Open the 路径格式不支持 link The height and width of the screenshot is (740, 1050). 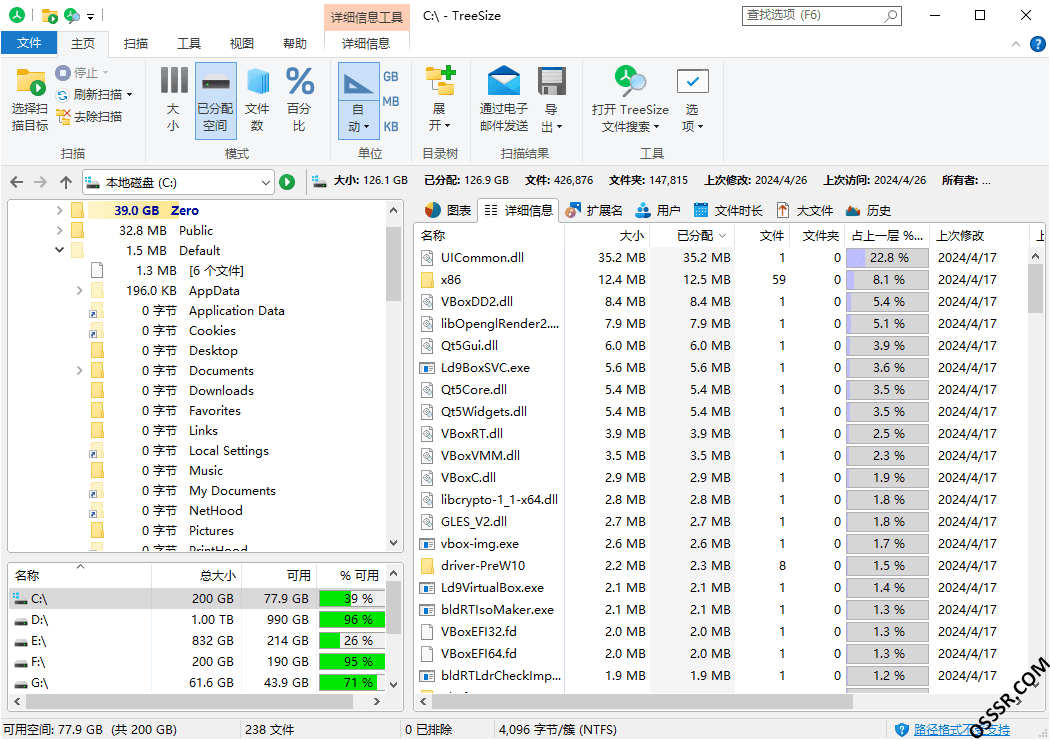tap(962, 730)
